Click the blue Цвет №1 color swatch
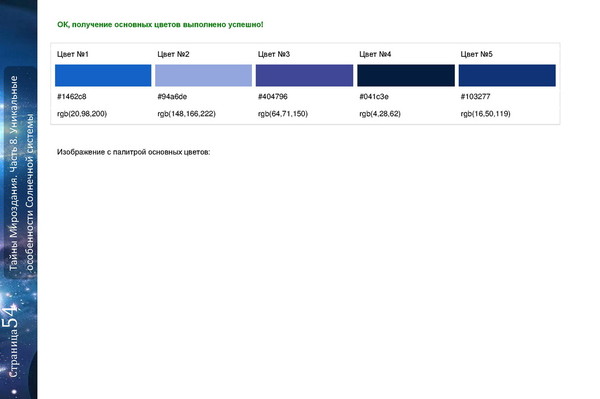Screen dimensions: 600x399 point(103,75)
